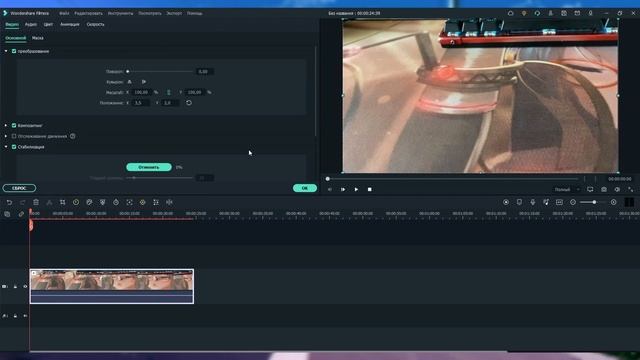Flip the clip vertically with the flip icon
This screenshot has width=640, height=360.
tap(144, 82)
